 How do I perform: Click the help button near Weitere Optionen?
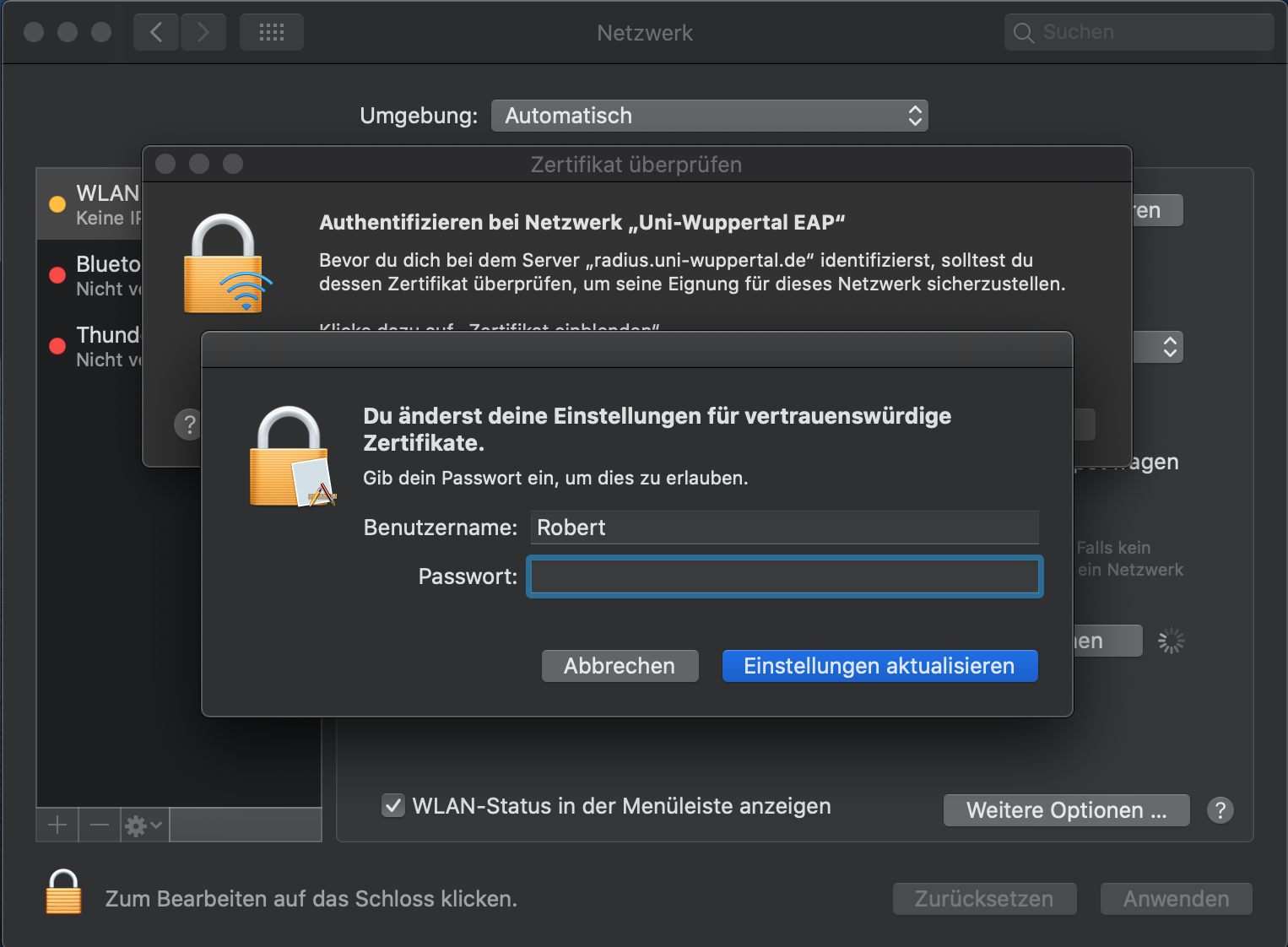(x=1220, y=810)
